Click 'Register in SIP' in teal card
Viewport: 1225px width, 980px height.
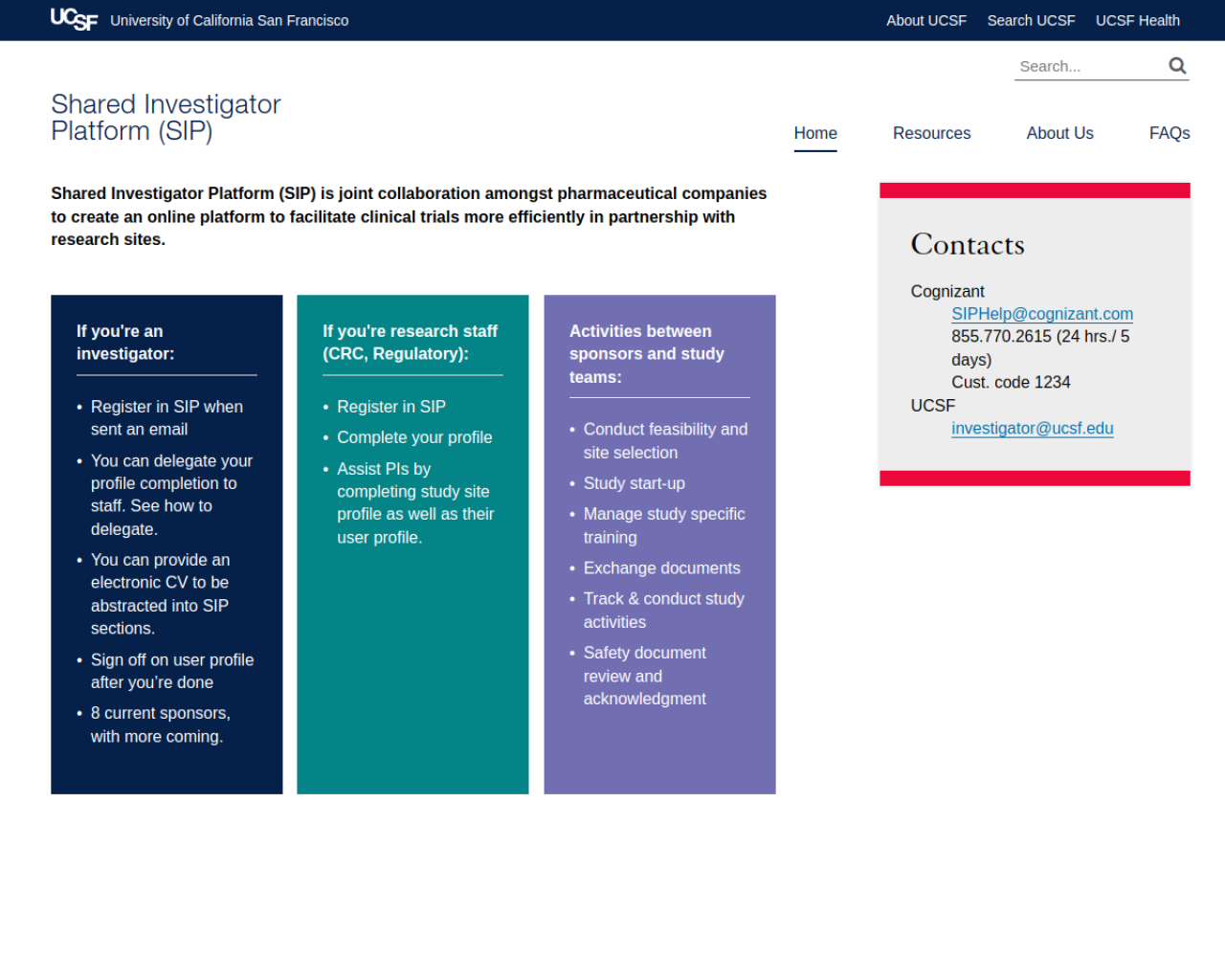[x=391, y=407]
